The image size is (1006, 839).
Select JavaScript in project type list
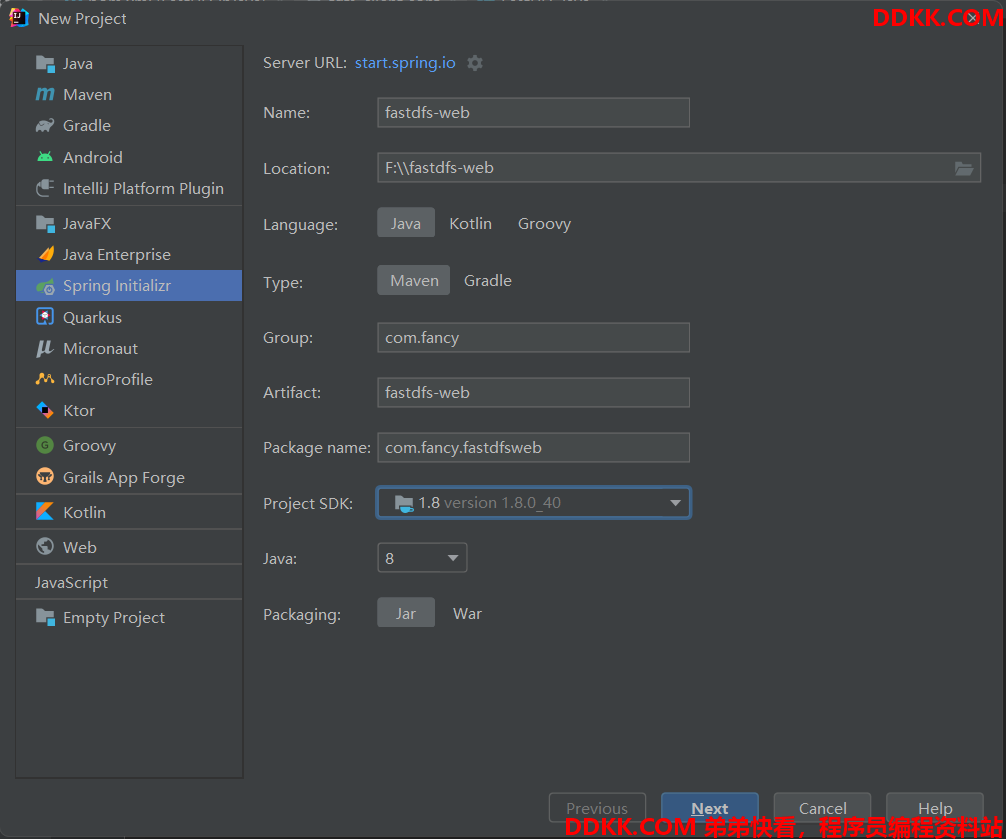click(129, 582)
